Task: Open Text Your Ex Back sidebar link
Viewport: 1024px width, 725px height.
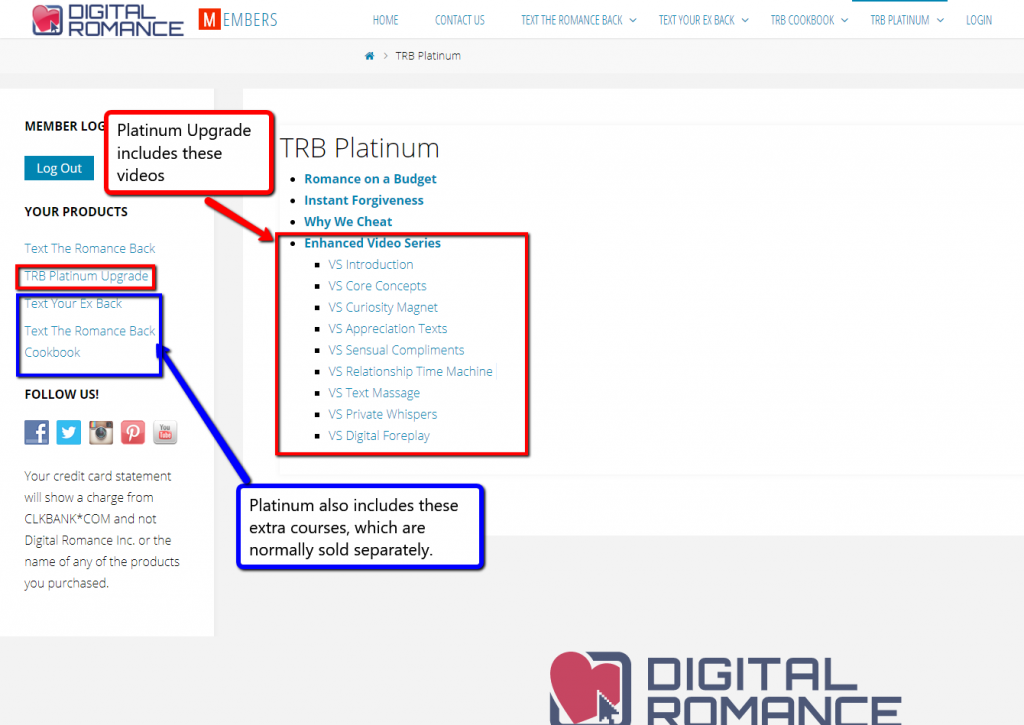Action: (73, 304)
